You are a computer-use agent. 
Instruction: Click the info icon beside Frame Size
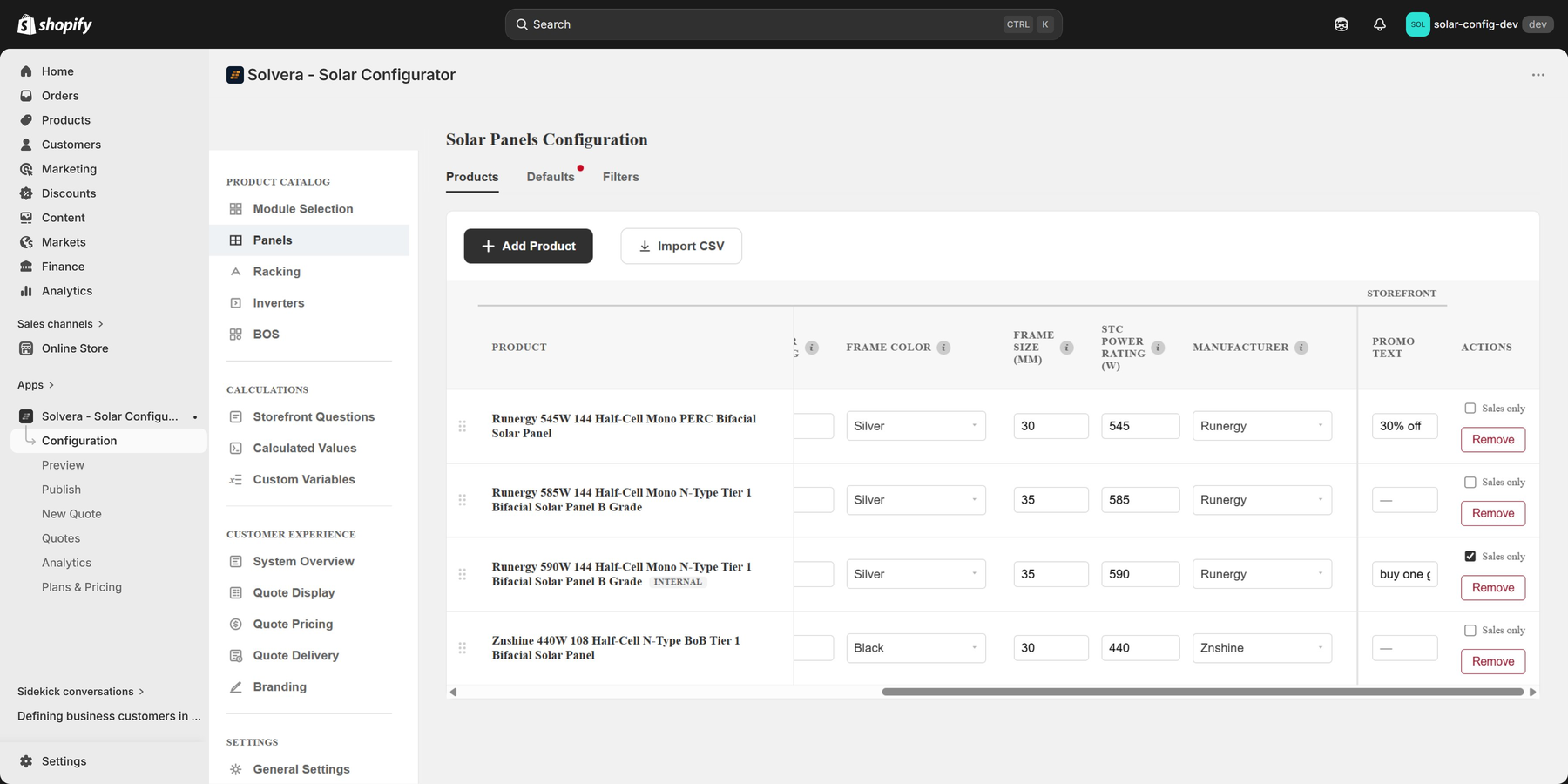coord(1066,348)
